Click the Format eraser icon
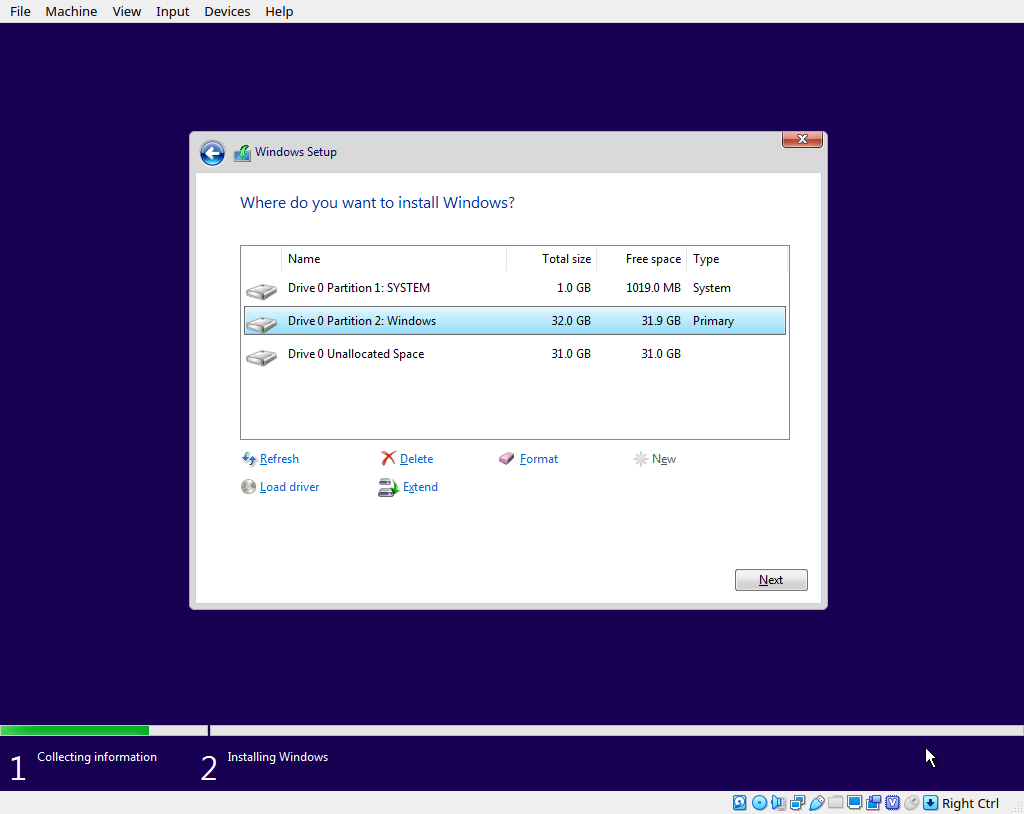This screenshot has height=814, width=1024. 507,459
